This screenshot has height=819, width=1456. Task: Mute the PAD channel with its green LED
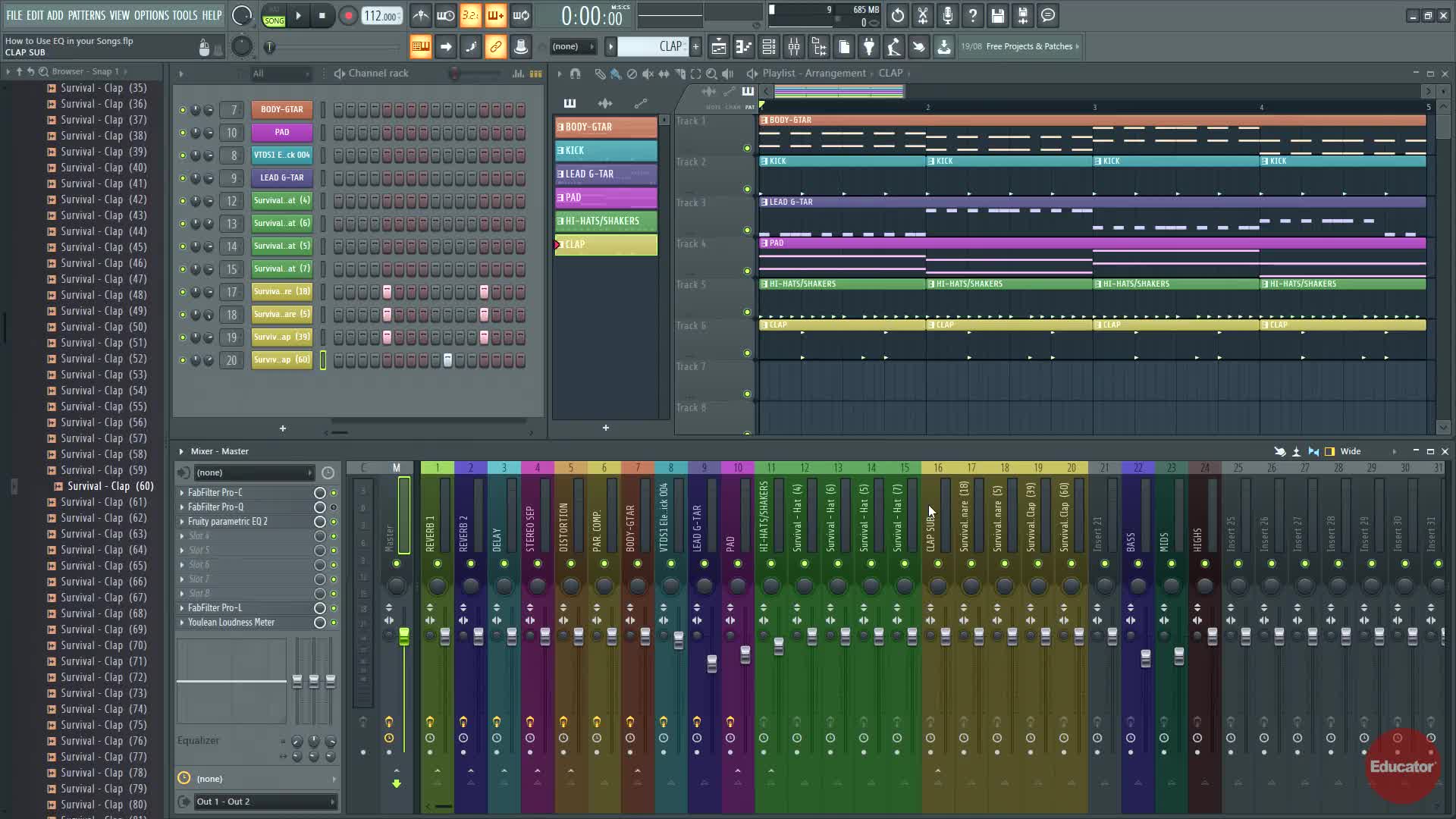tap(182, 133)
